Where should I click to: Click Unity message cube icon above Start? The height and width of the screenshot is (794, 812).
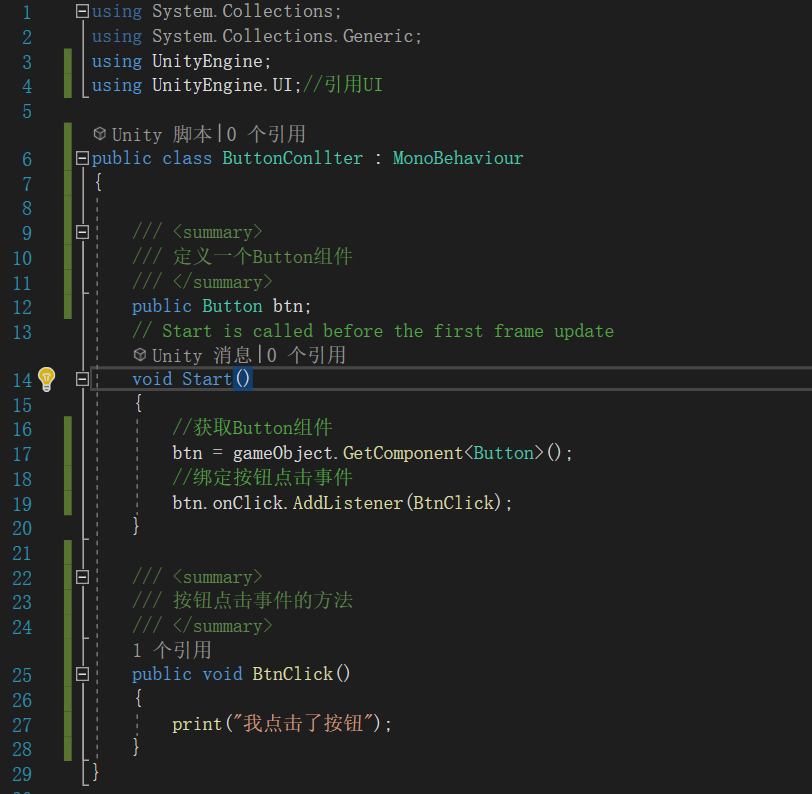tap(140, 355)
